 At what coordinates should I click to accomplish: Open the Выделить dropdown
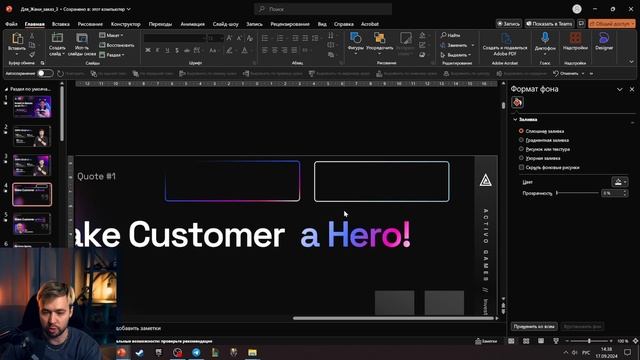pos(456,55)
